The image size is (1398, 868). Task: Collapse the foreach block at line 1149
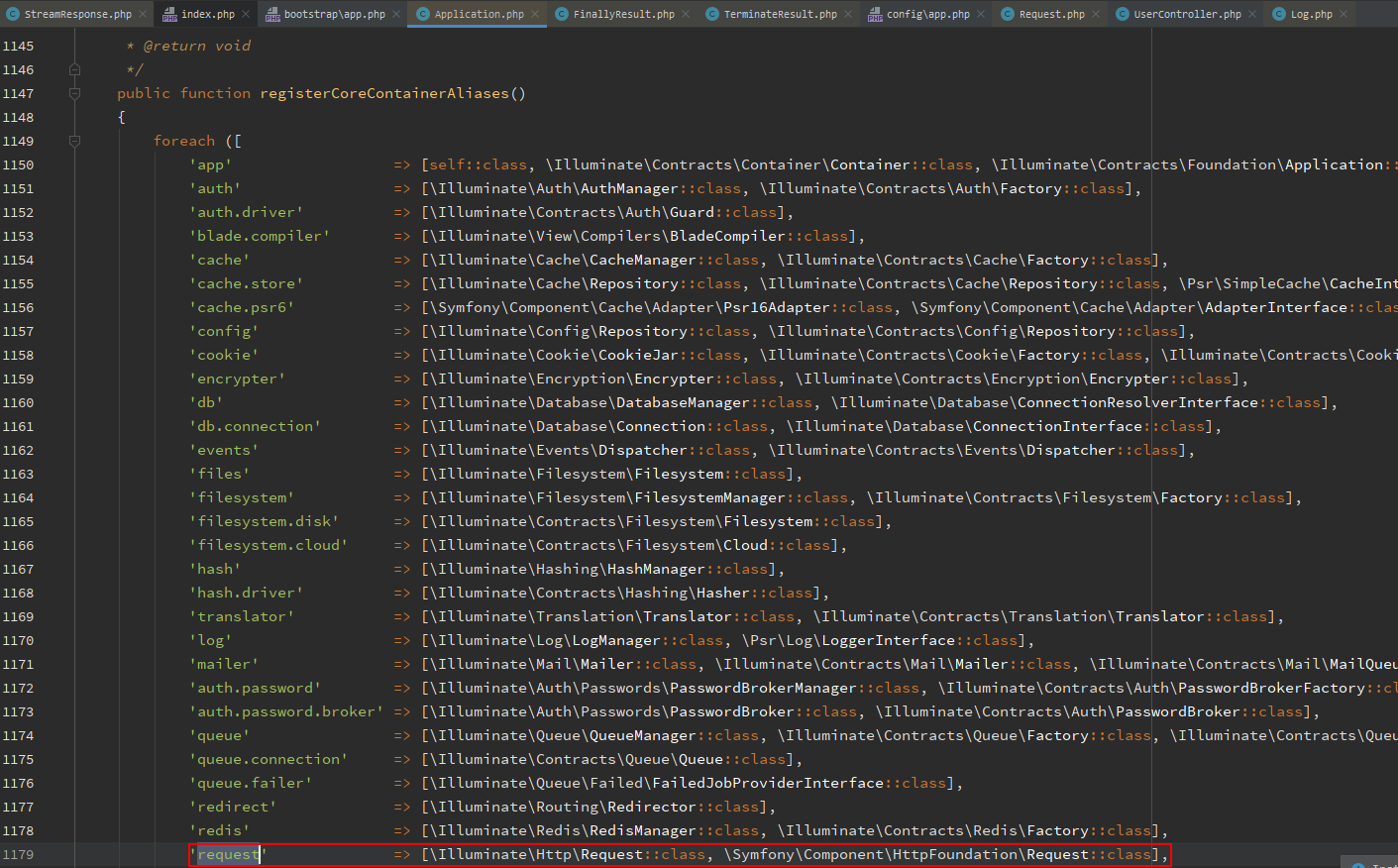click(x=74, y=141)
